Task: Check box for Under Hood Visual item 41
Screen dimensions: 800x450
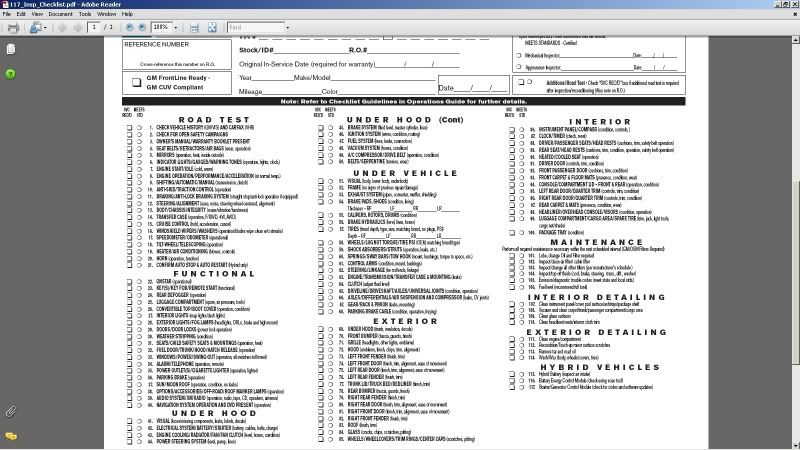Action: coord(129,421)
